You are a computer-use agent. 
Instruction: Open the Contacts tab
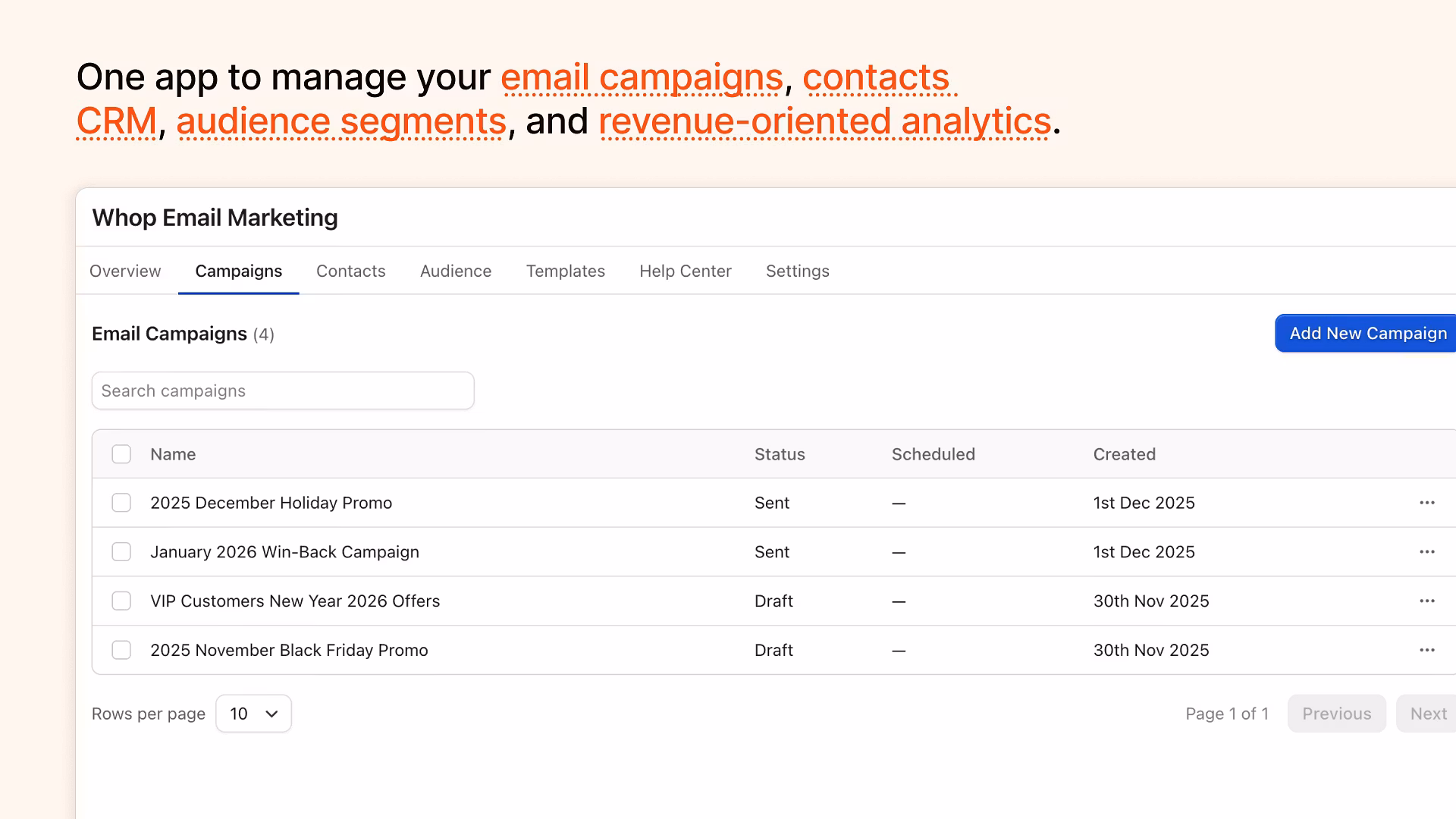tap(350, 271)
